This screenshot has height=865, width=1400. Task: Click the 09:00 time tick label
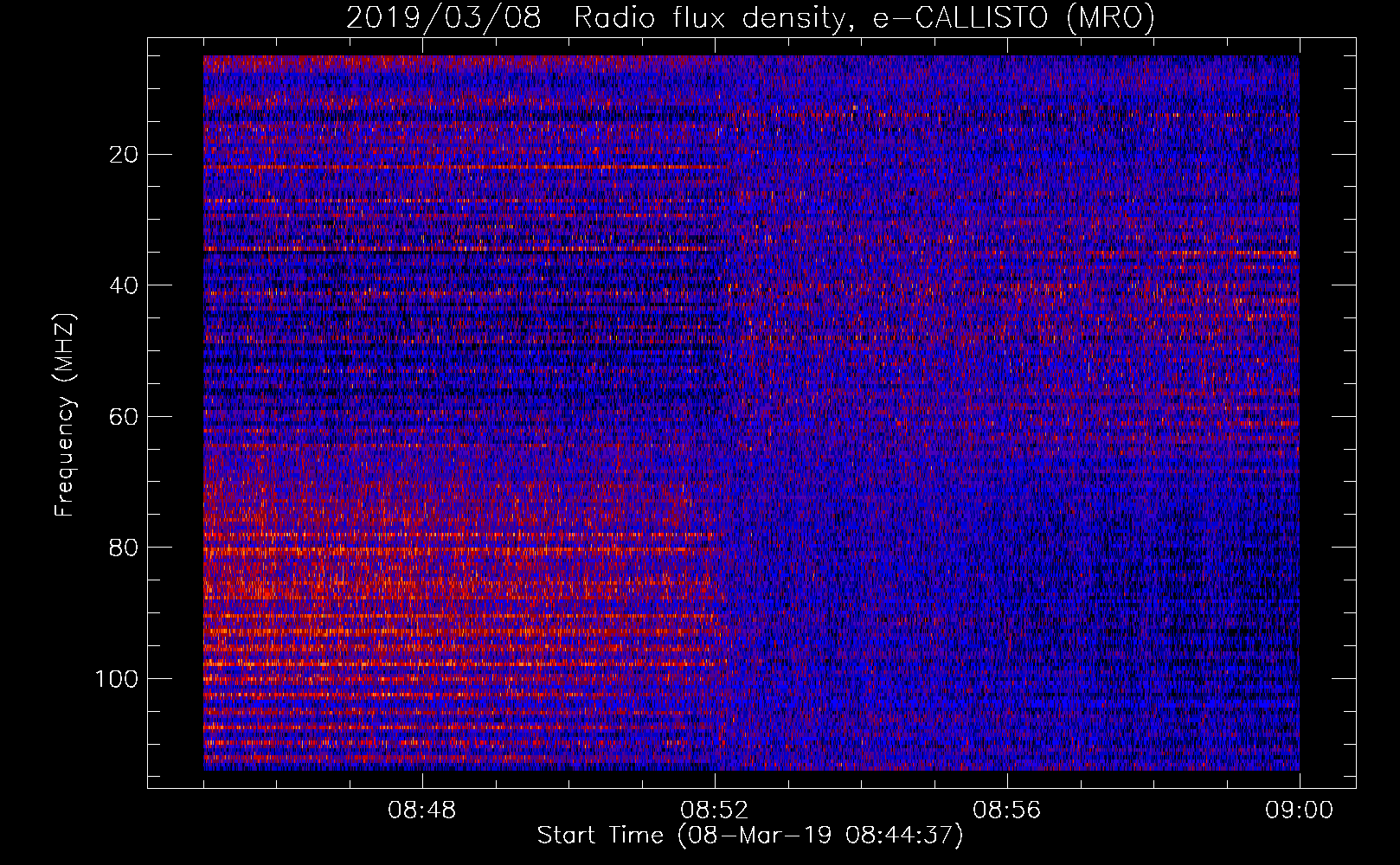pyautogui.click(x=1300, y=811)
